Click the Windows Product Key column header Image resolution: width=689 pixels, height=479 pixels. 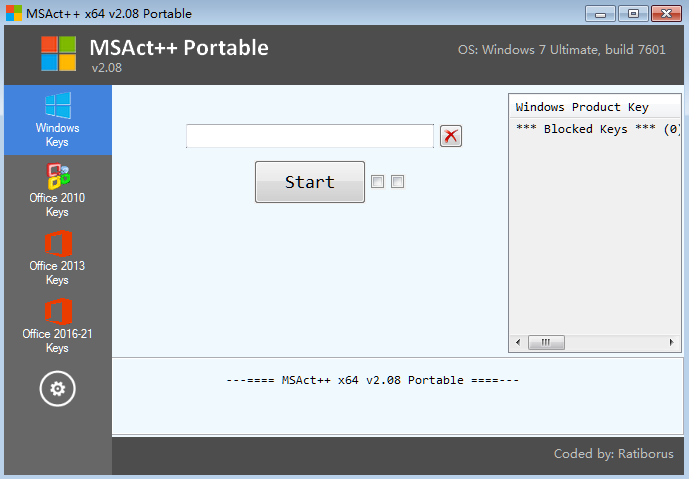pyautogui.click(x=582, y=107)
